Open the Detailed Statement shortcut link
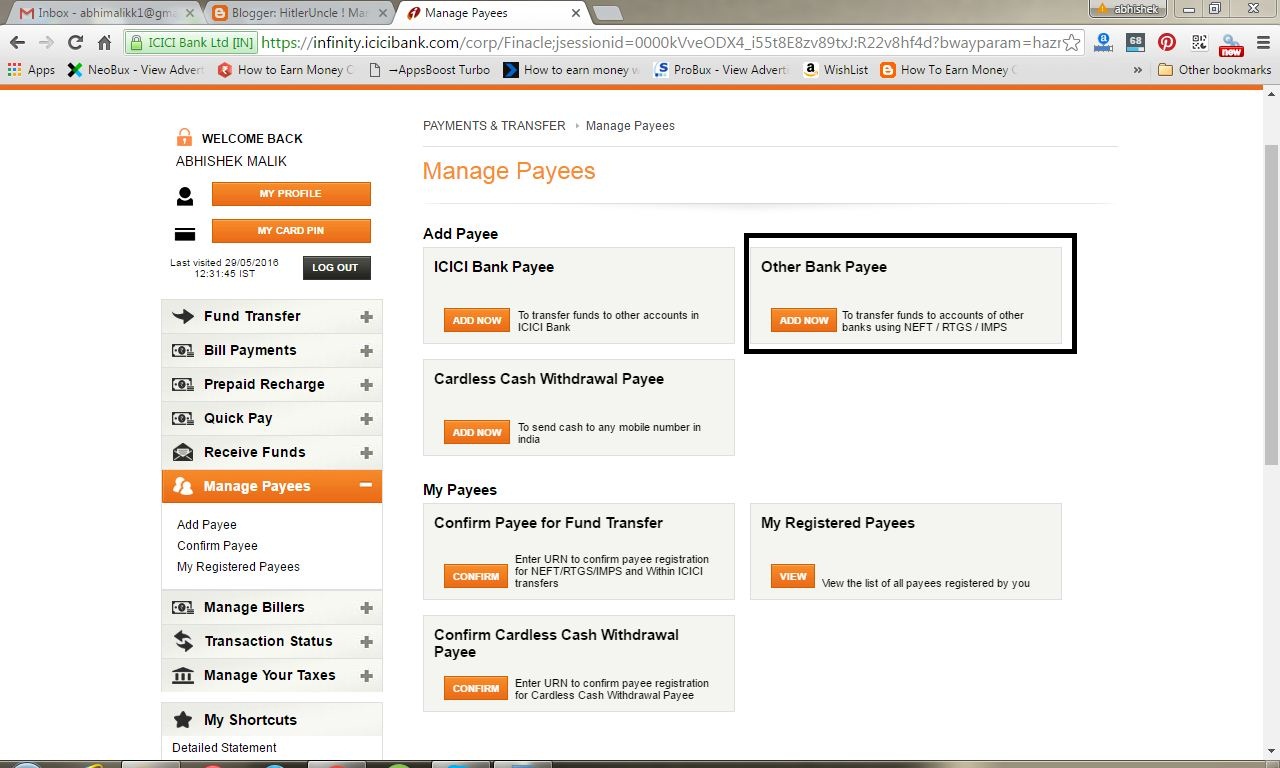 click(x=224, y=747)
